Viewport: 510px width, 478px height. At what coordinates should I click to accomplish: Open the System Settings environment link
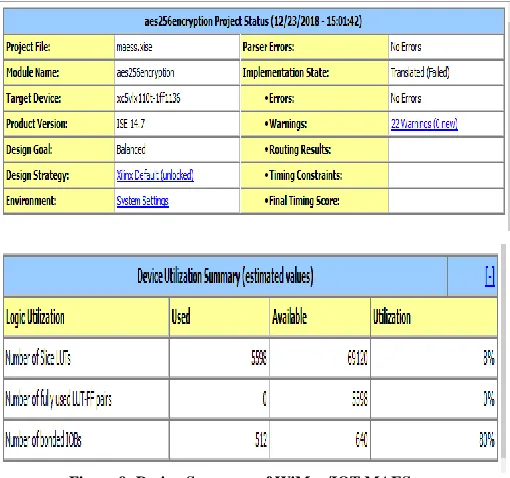point(142,201)
